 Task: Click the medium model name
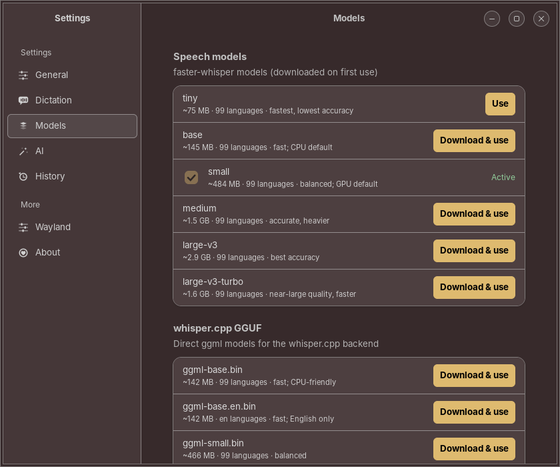point(199,209)
